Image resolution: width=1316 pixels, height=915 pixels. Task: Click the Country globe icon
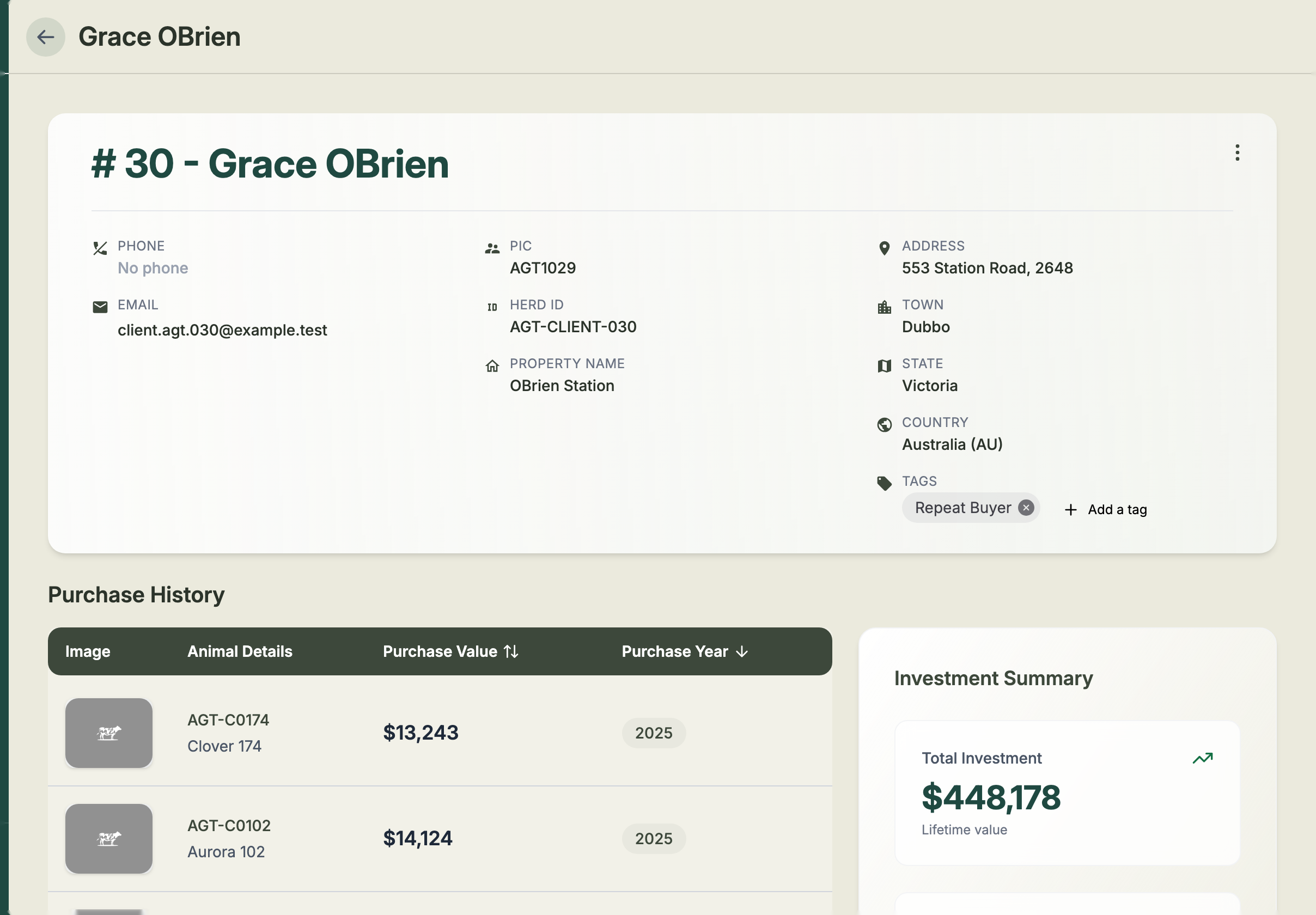[884, 425]
